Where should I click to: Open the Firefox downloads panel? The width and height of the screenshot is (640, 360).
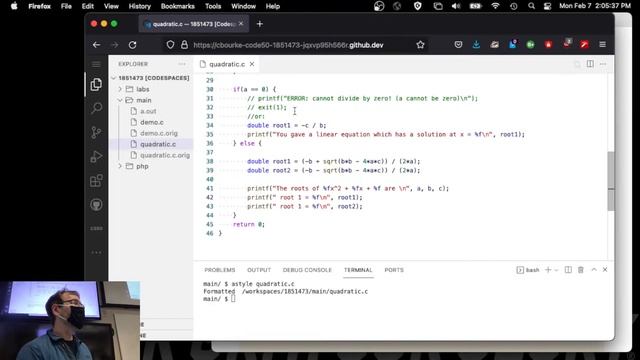(x=476, y=44)
